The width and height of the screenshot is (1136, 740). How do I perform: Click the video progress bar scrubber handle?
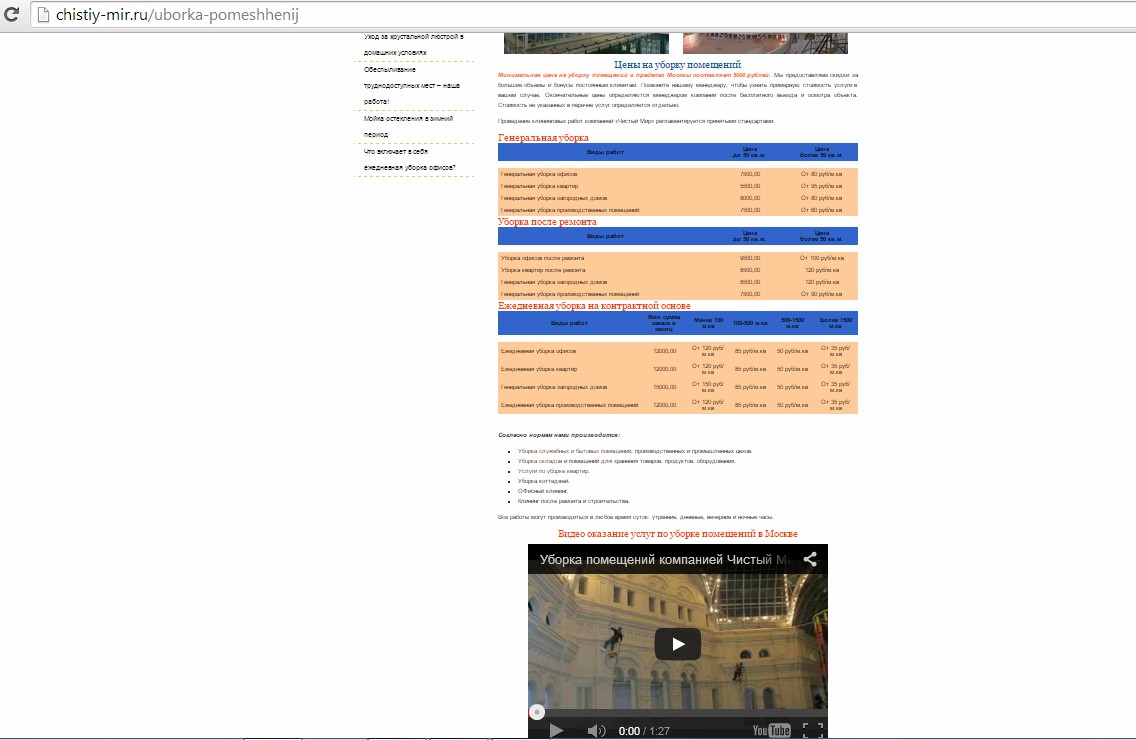537,712
